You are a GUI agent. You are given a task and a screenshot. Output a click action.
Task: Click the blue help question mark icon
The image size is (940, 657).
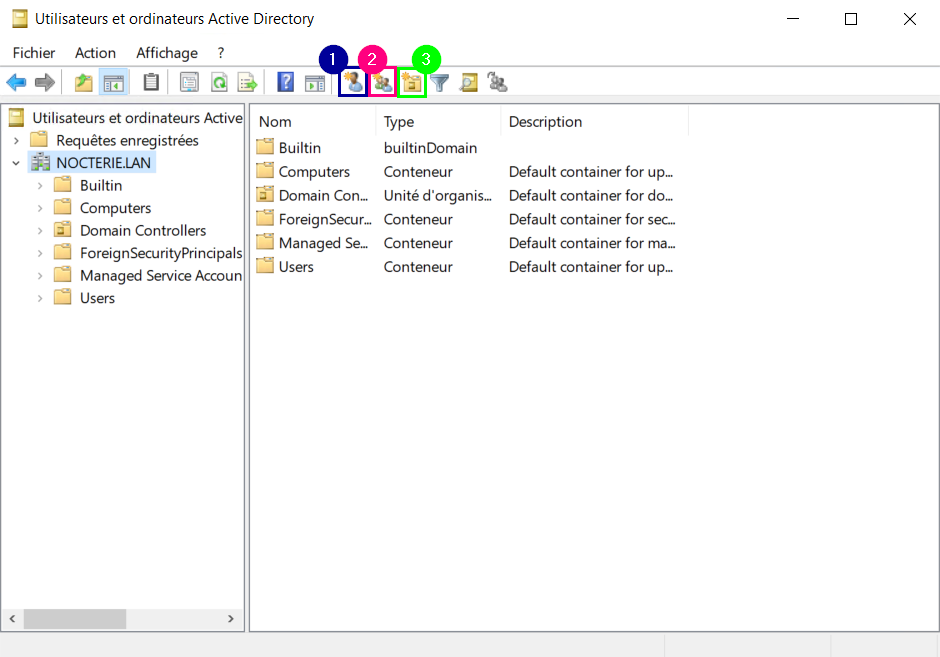coord(286,83)
